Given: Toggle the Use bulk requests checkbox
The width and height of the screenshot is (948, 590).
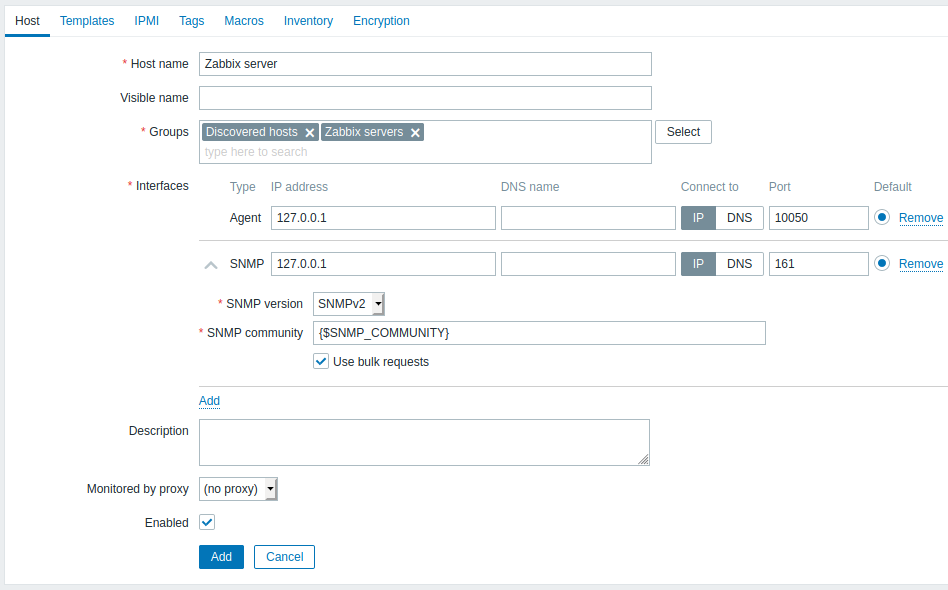Looking at the screenshot, I should (x=320, y=361).
